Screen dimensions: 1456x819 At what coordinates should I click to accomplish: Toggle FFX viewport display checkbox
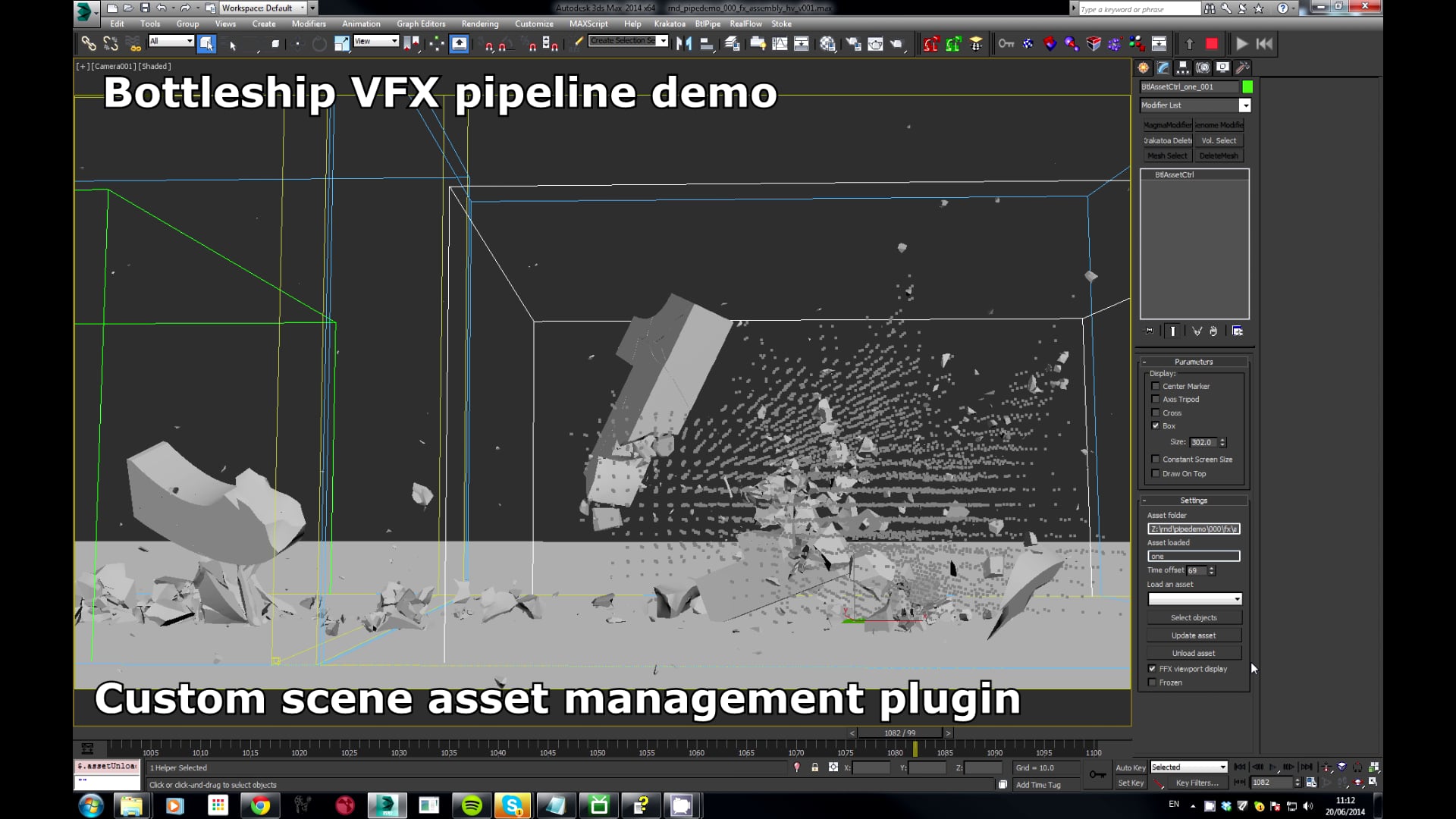pos(1153,669)
